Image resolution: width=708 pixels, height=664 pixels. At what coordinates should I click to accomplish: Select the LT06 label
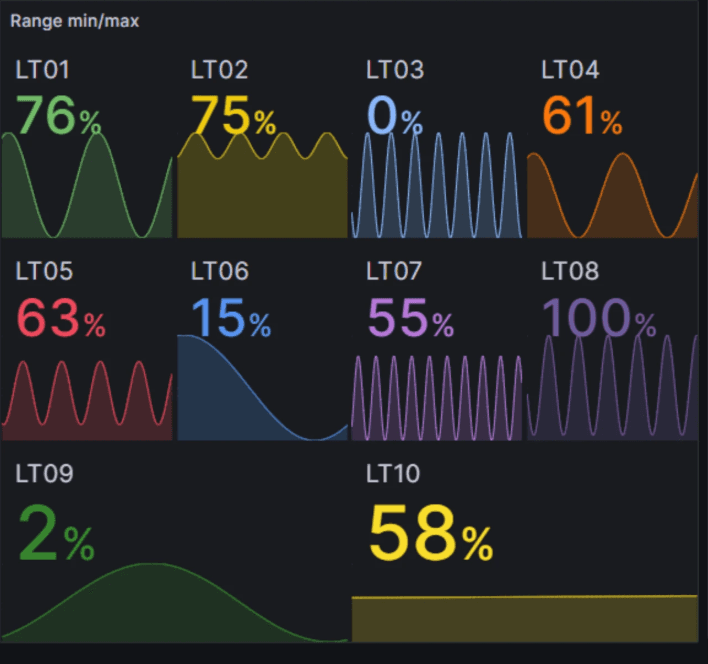pyautogui.click(x=219, y=271)
